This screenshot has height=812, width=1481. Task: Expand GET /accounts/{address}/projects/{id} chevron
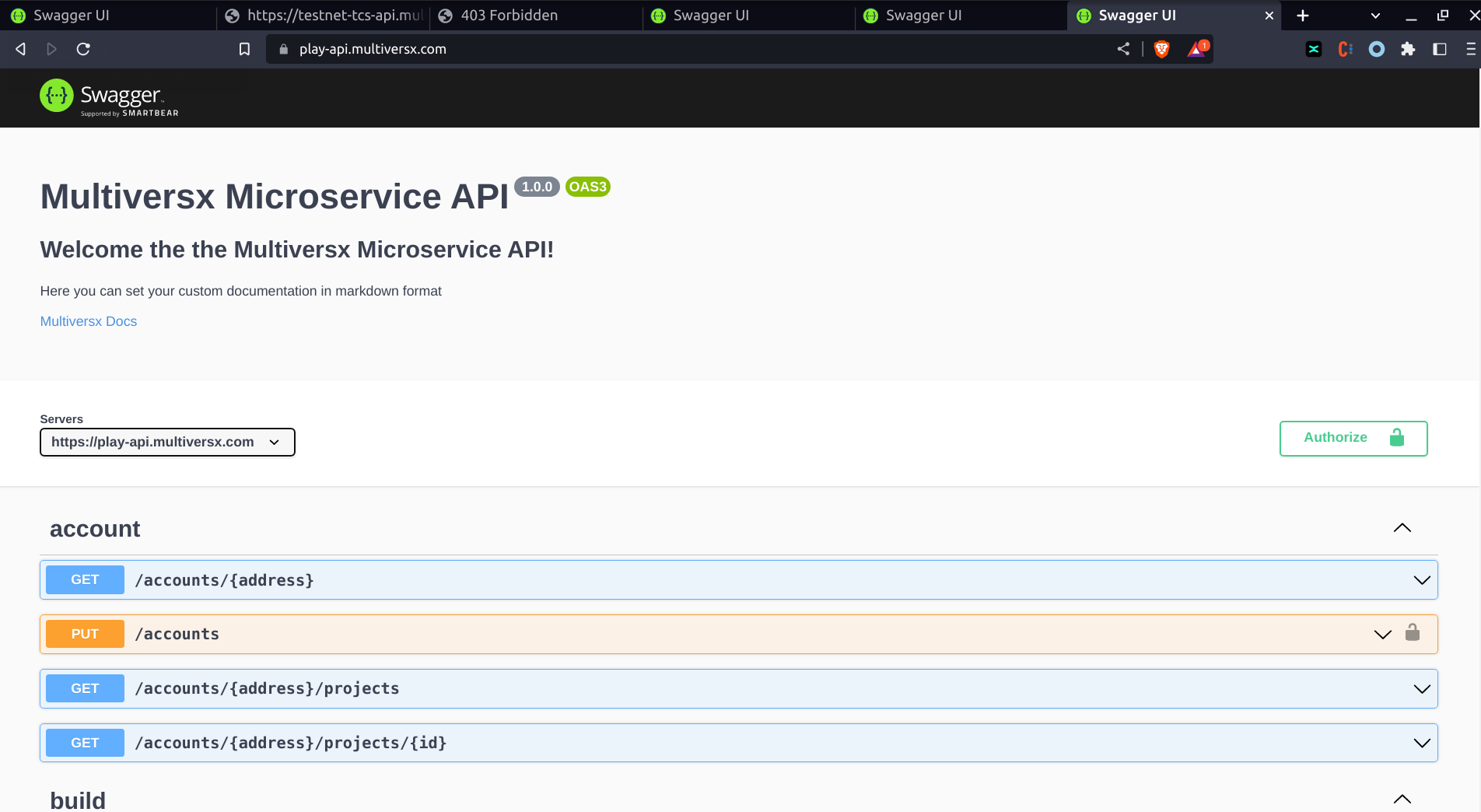coord(1422,743)
